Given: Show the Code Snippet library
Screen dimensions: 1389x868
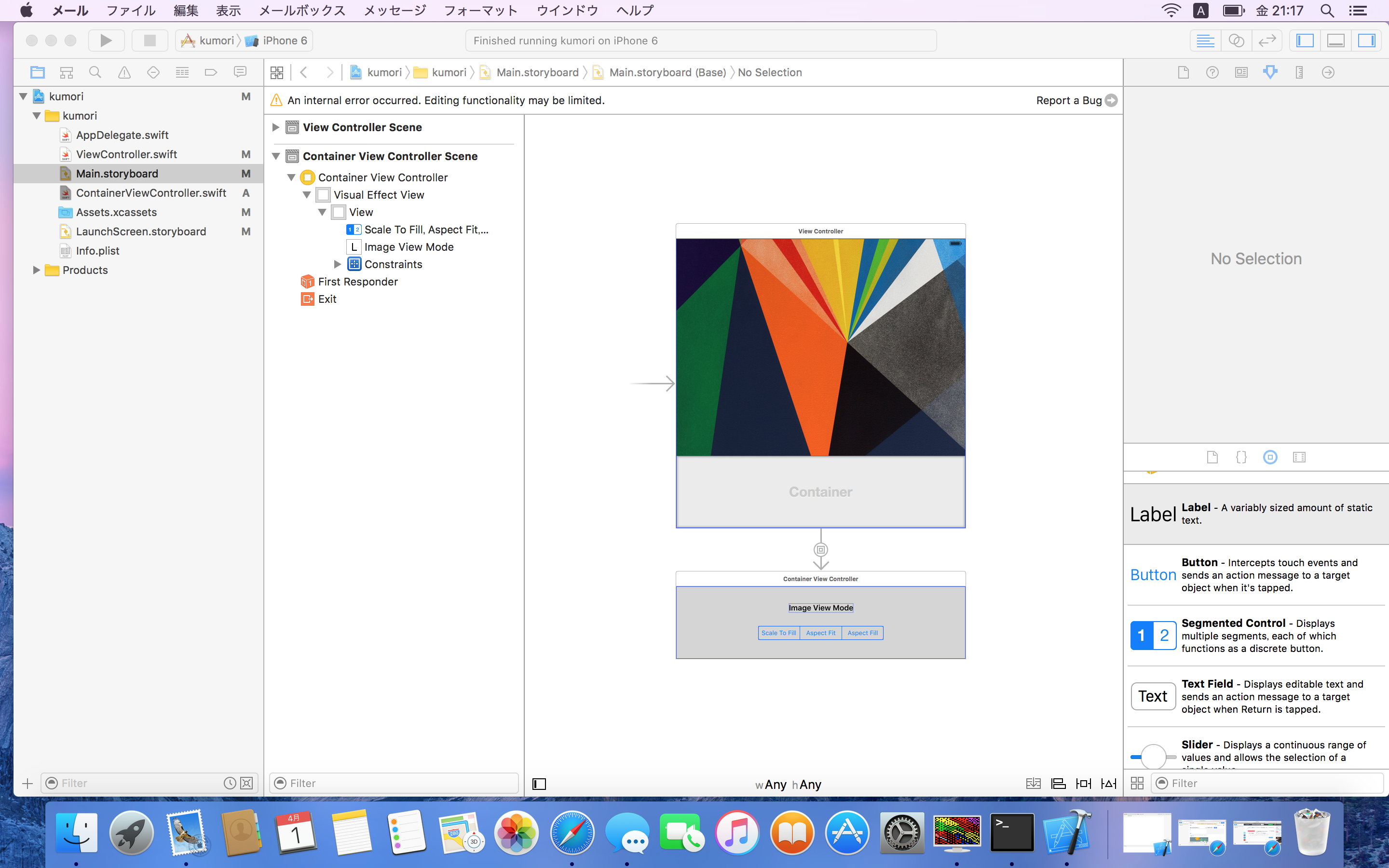Looking at the screenshot, I should coord(1241,457).
